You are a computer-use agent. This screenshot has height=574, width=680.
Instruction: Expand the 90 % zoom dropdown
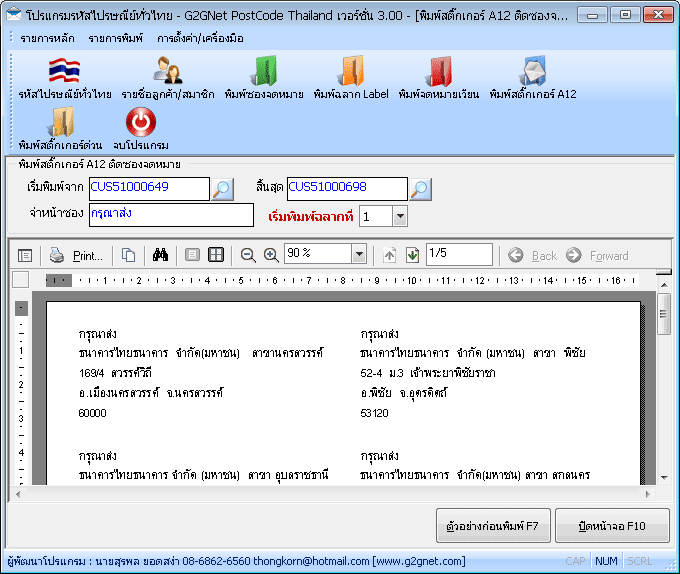(359, 254)
